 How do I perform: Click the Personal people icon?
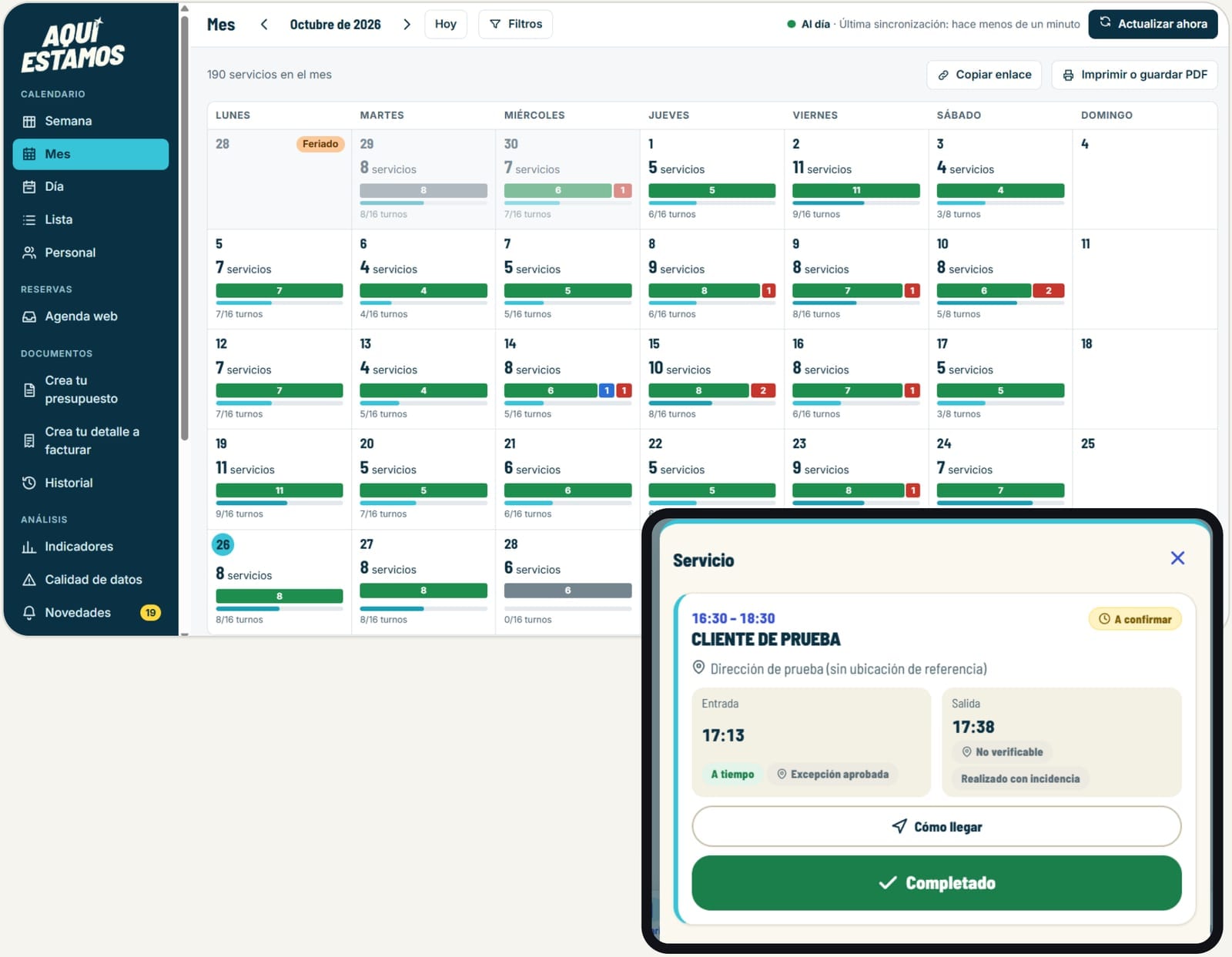tap(29, 253)
